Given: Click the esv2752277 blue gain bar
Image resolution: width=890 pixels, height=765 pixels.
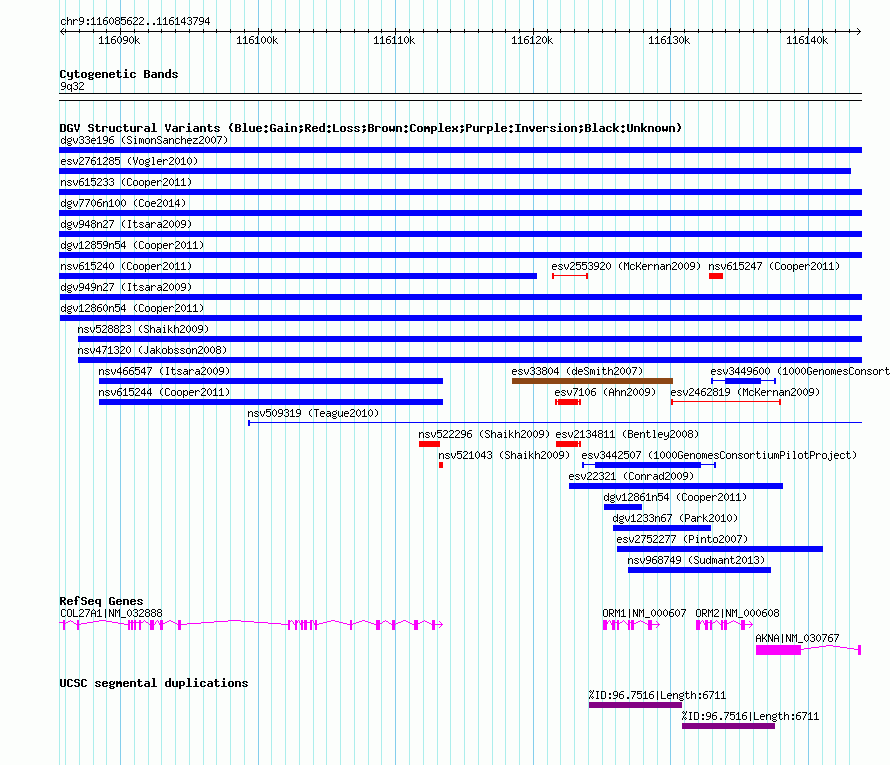Looking at the screenshot, I should pos(720,549).
